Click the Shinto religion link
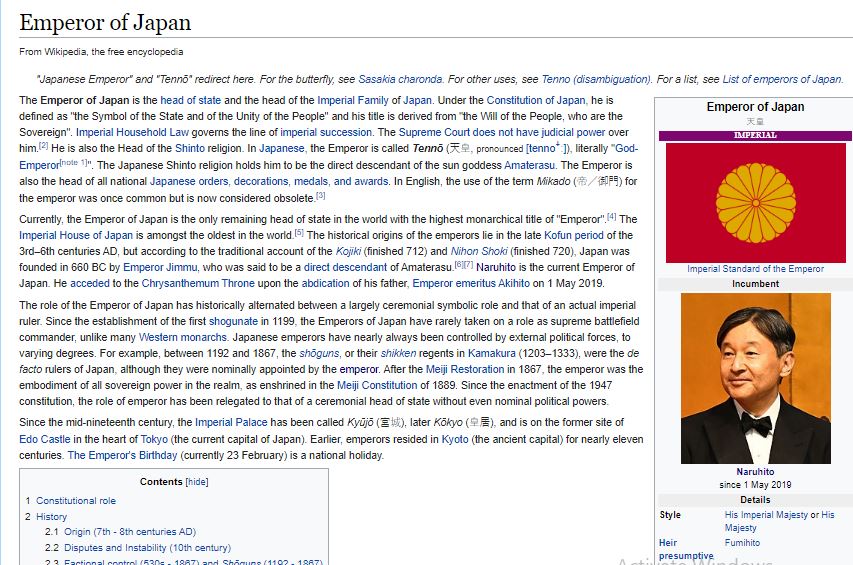The width and height of the screenshot is (853, 565). [x=190, y=148]
